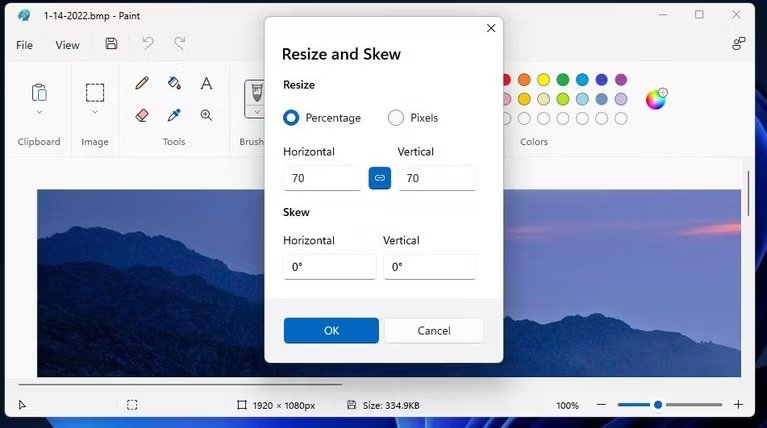This screenshot has width=767, height=428.
Task: Click the Cancel button
Action: 434,331
